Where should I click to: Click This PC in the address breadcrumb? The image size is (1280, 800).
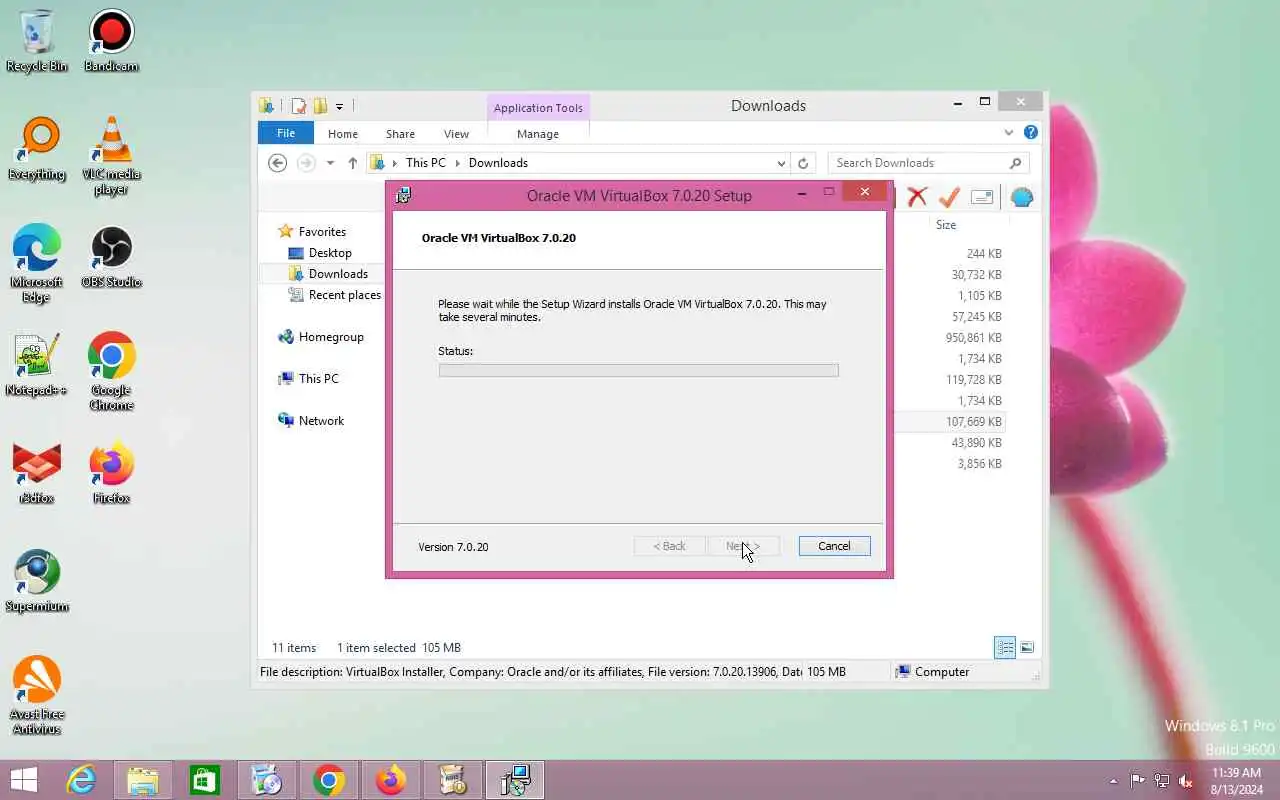point(426,163)
